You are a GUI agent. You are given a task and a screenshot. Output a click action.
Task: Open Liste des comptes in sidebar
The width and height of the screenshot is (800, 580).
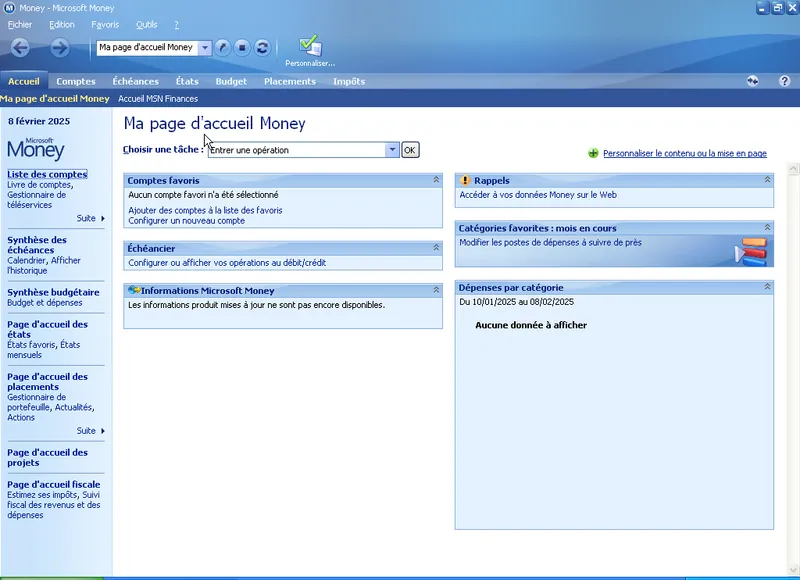click(47, 174)
